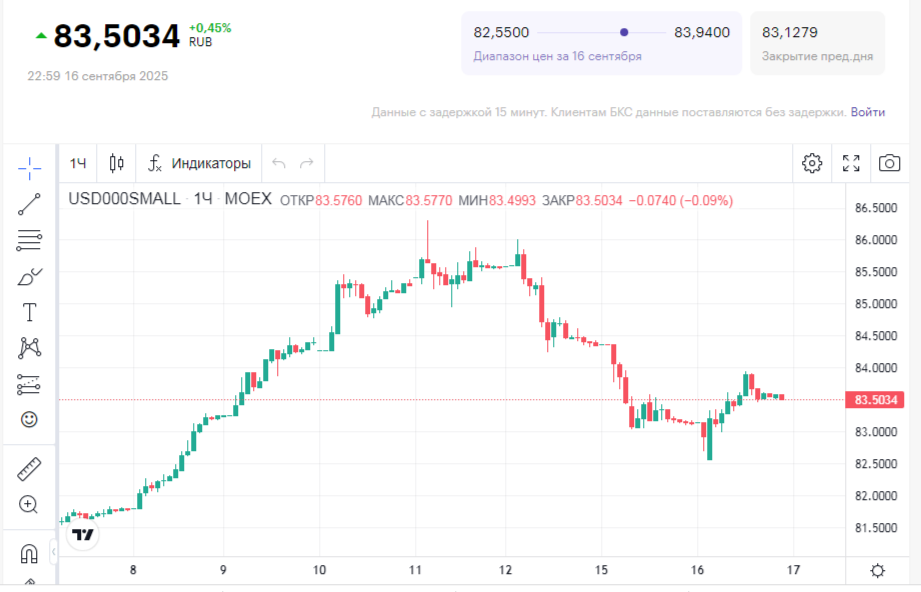Toggle magnet mode for drawings

(29, 553)
